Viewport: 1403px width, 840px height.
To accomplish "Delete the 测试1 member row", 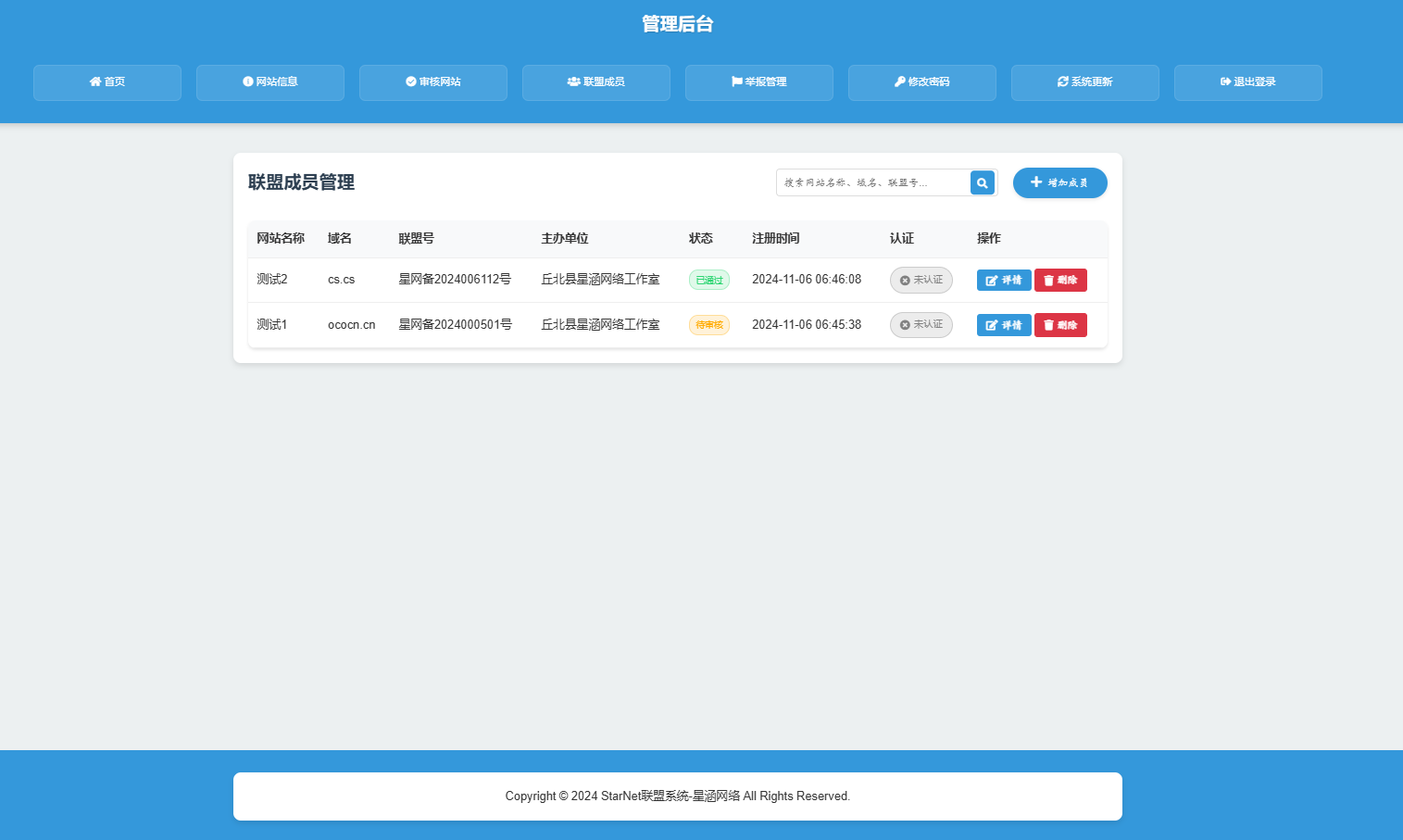I will [x=1060, y=325].
